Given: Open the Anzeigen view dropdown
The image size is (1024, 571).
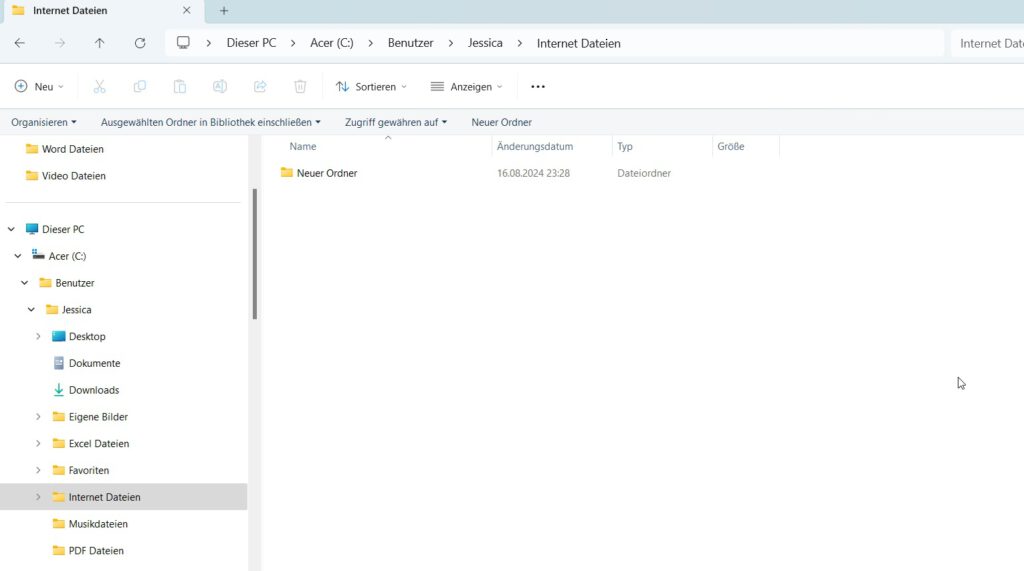Looking at the screenshot, I should pyautogui.click(x=466, y=86).
